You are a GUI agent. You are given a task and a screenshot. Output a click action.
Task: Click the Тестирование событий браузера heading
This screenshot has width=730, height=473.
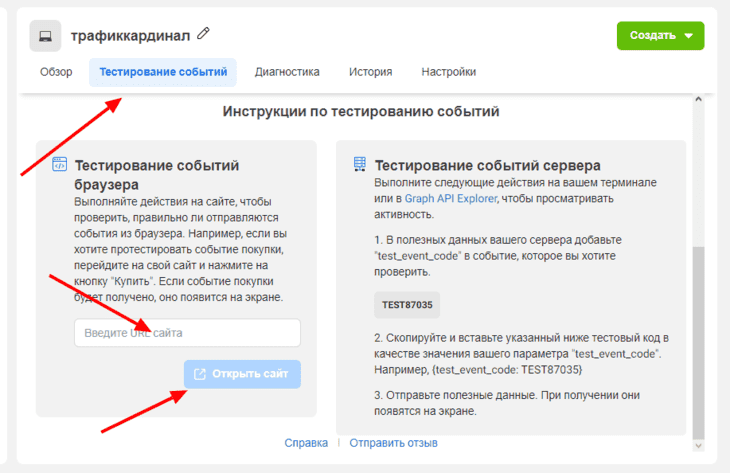(x=156, y=175)
